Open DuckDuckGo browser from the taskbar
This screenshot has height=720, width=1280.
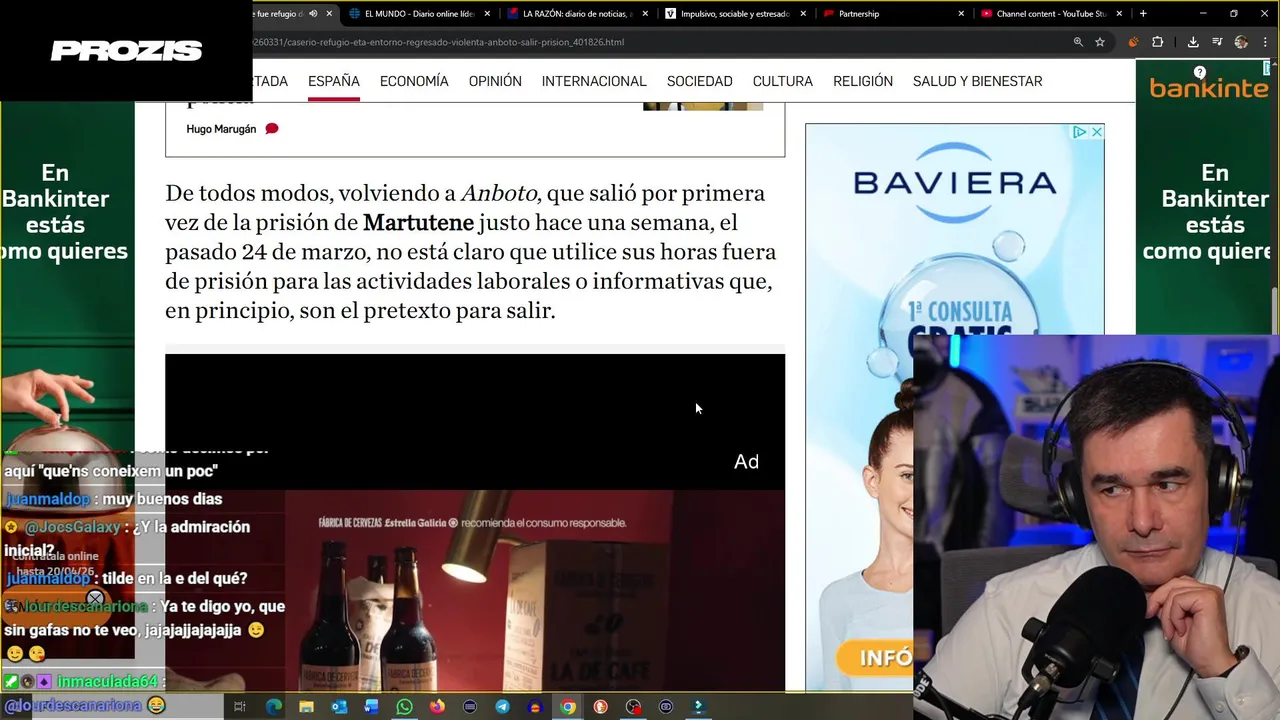600,707
